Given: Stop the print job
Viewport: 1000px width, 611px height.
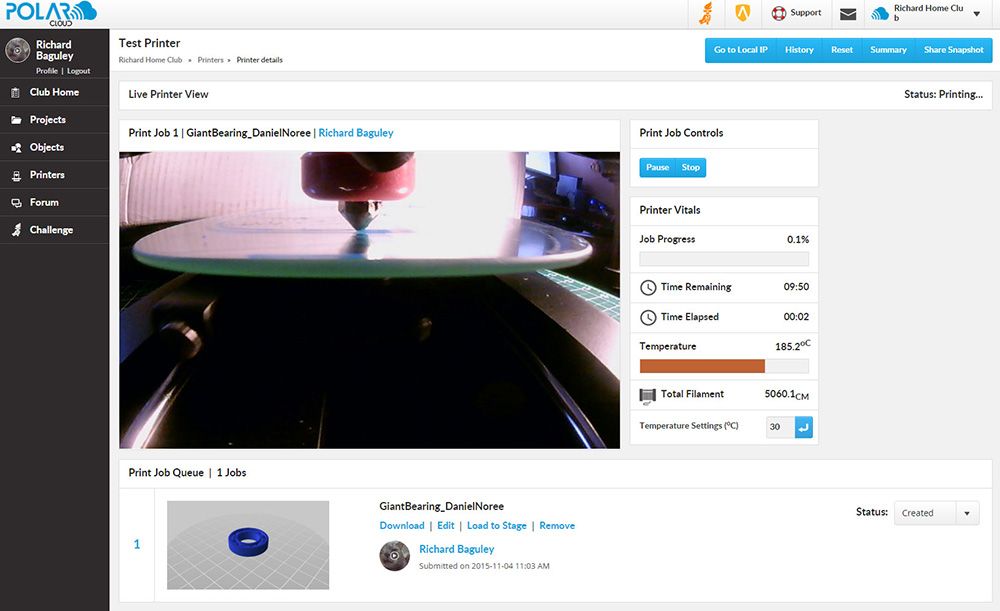Looking at the screenshot, I should click(691, 167).
